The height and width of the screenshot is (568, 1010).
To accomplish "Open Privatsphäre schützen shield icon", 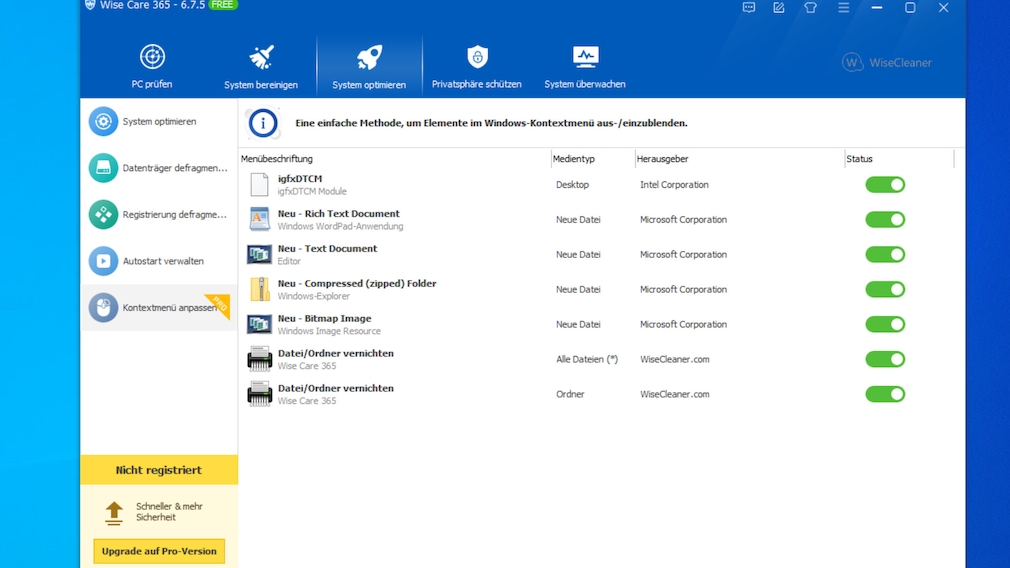I will (477, 57).
